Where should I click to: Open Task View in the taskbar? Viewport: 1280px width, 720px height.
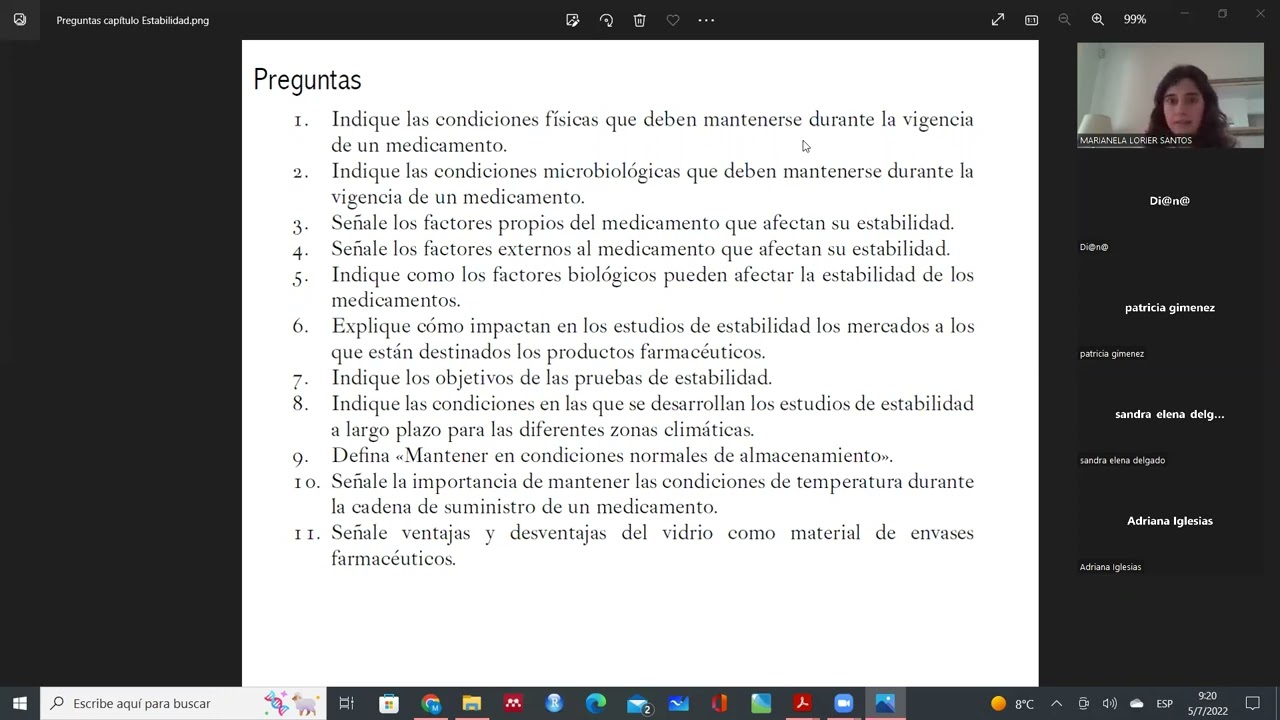point(347,703)
